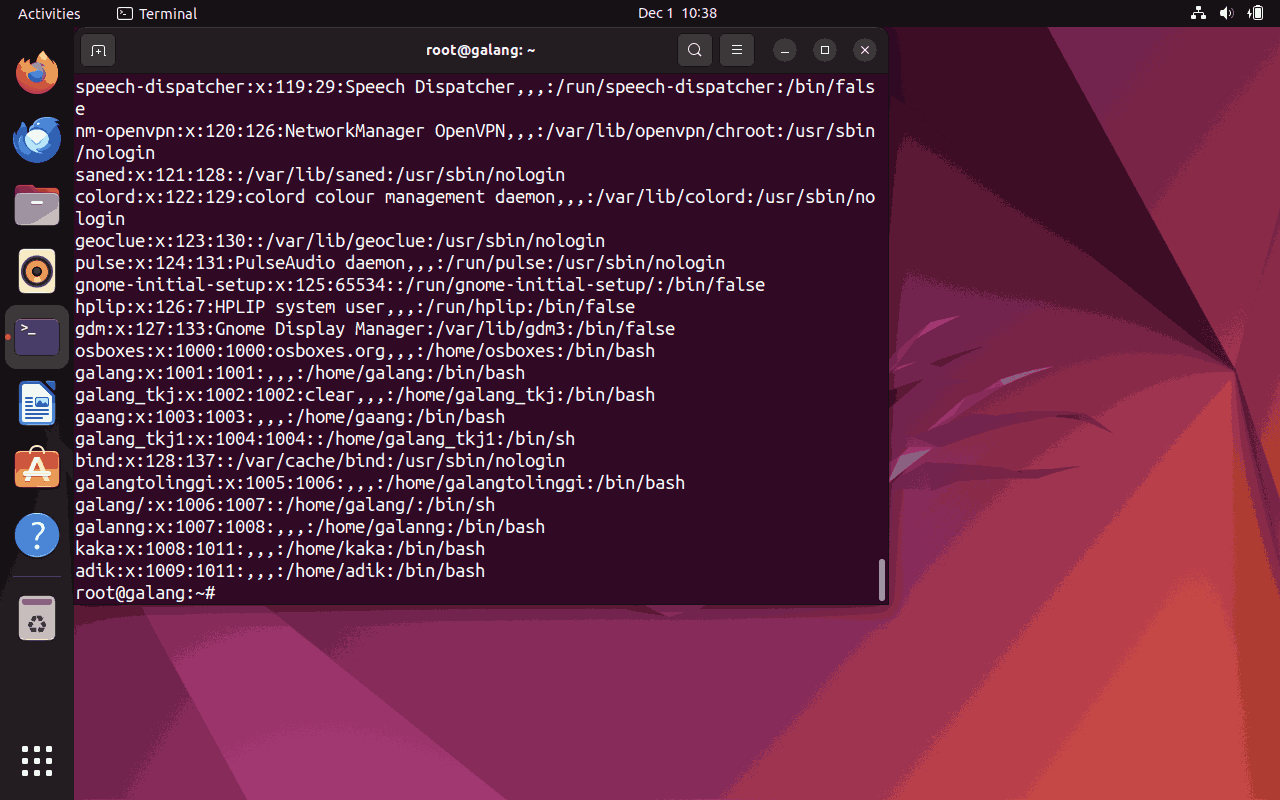Click the root@galang:~# prompt line
Image resolution: width=1280 pixels, height=800 pixels.
tap(145, 593)
